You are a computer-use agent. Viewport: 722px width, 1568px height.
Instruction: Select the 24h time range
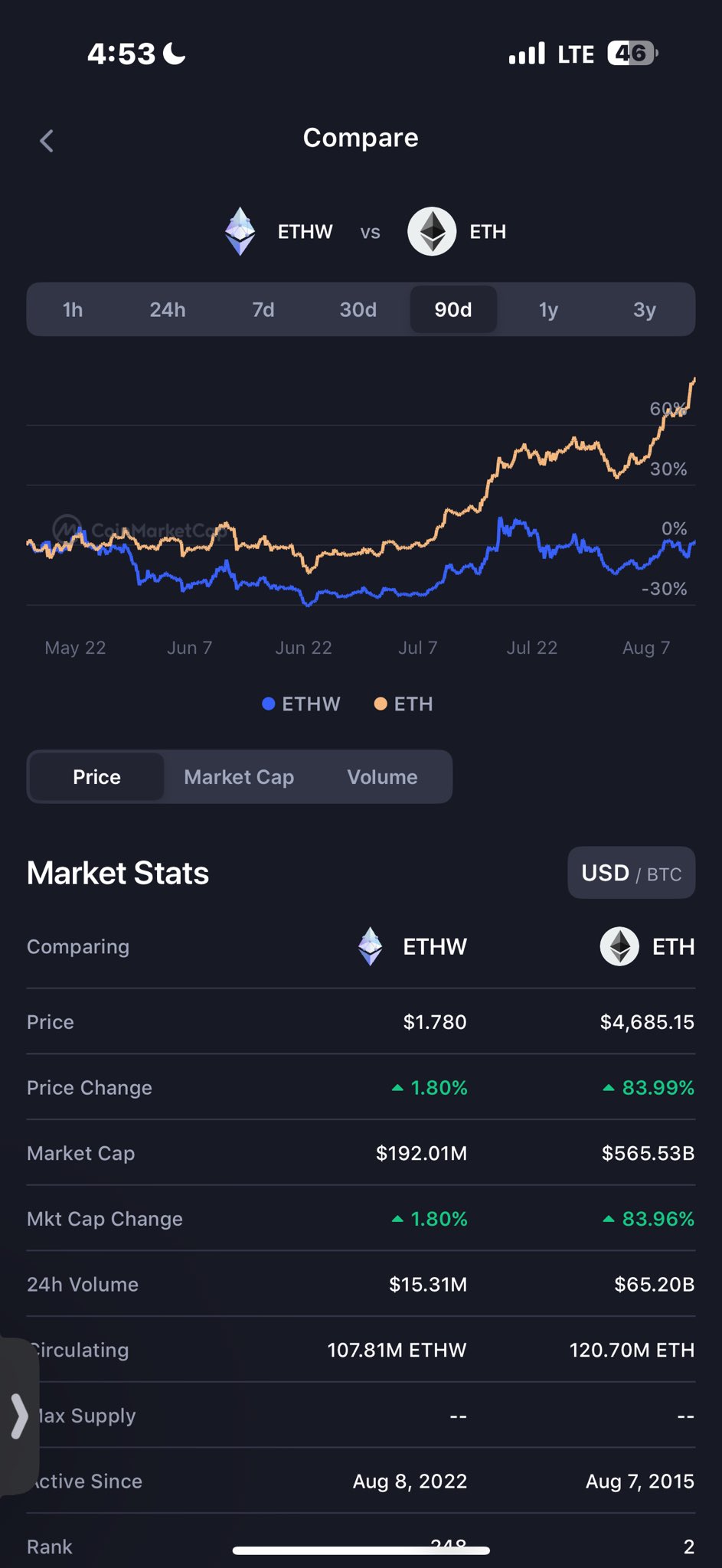click(168, 309)
